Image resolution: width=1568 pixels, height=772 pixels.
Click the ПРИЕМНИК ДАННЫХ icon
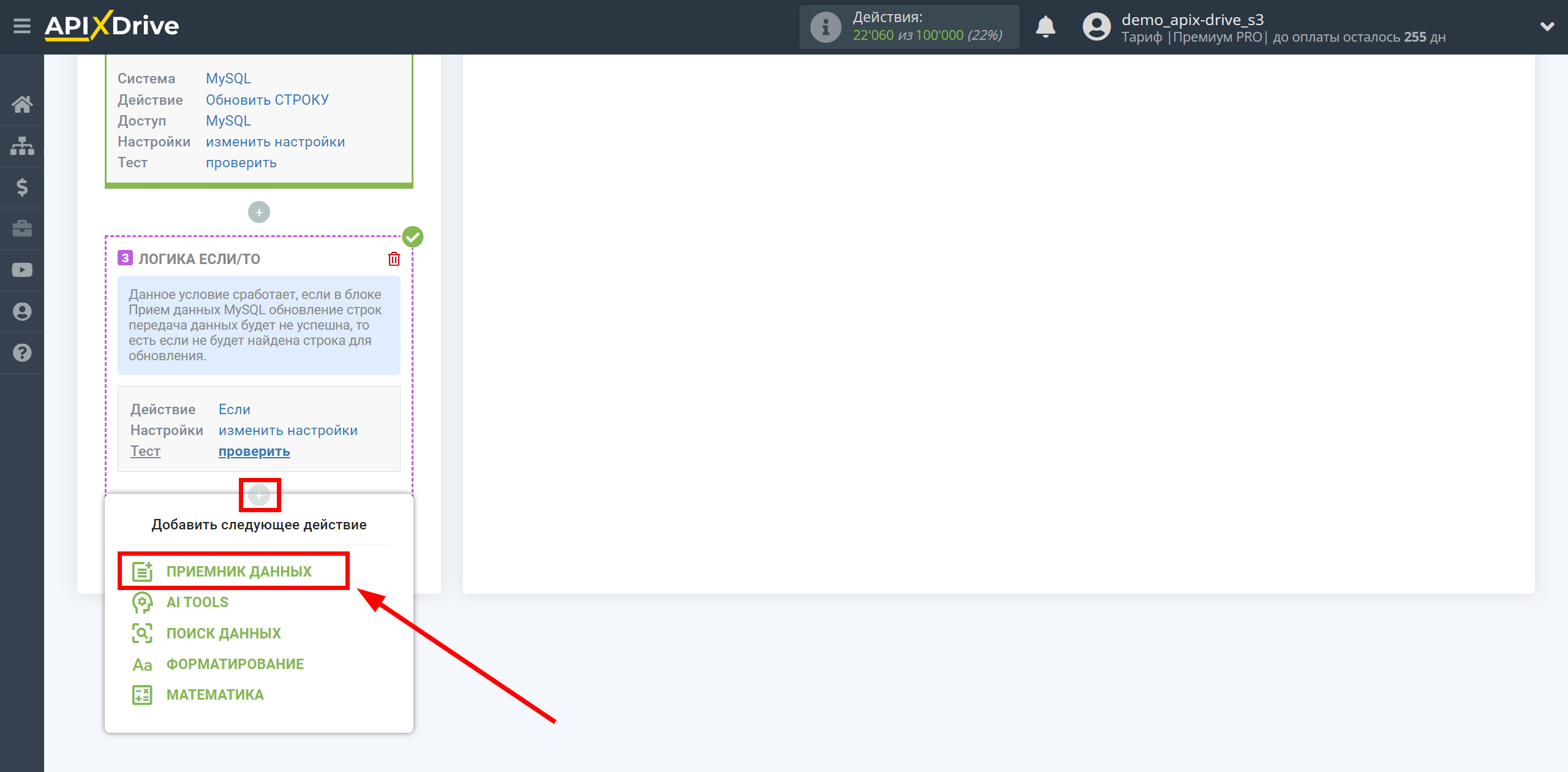(142, 571)
